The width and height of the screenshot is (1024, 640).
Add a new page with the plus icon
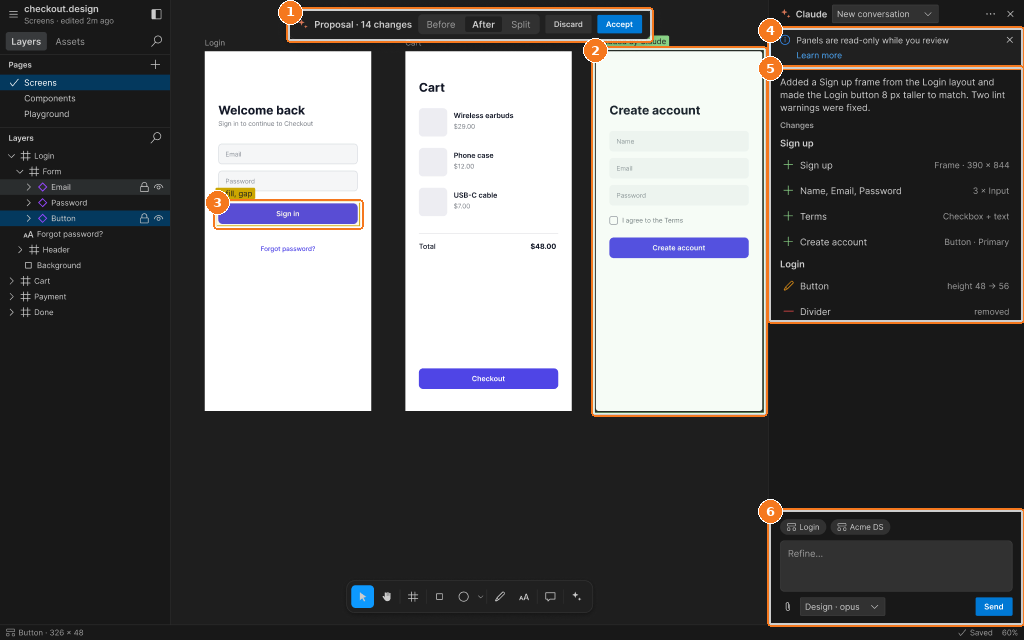(155, 65)
